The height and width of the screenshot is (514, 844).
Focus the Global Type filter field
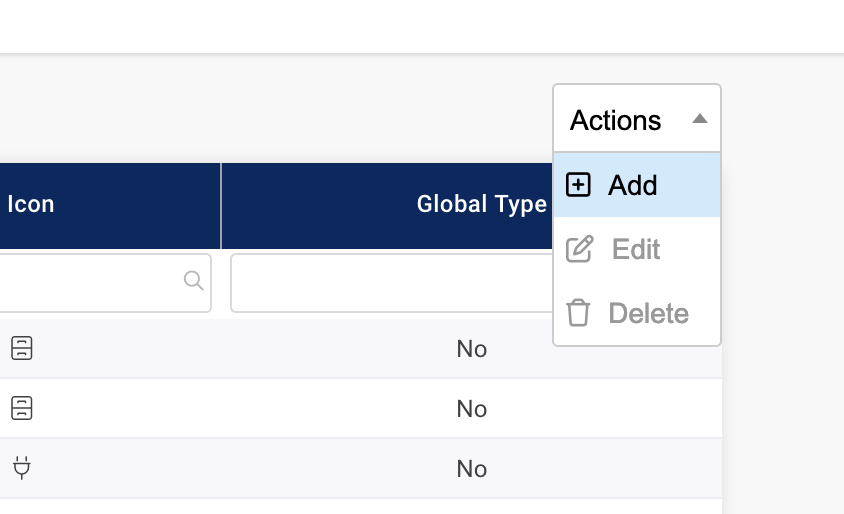(x=390, y=283)
